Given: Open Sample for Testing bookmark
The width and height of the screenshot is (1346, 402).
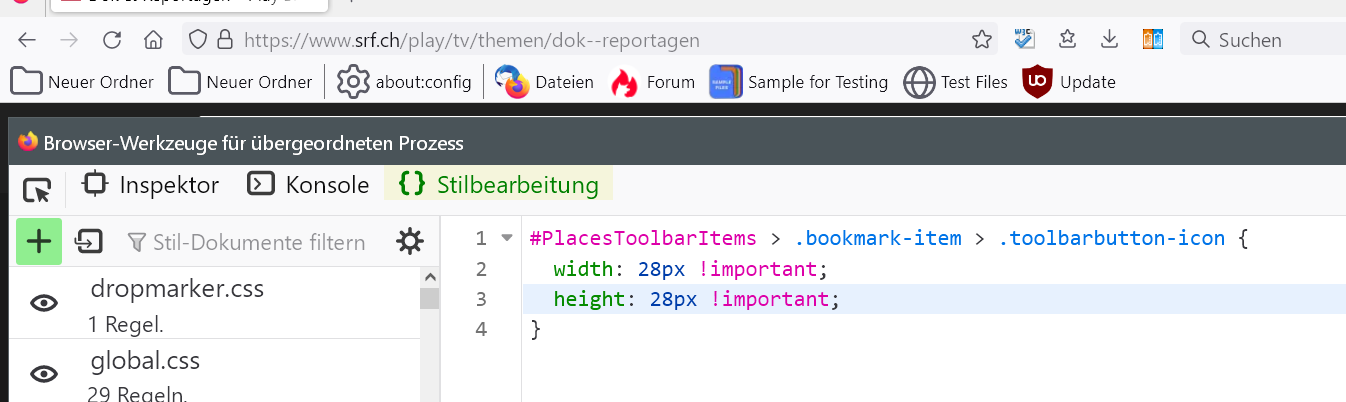Looking at the screenshot, I should (799, 82).
